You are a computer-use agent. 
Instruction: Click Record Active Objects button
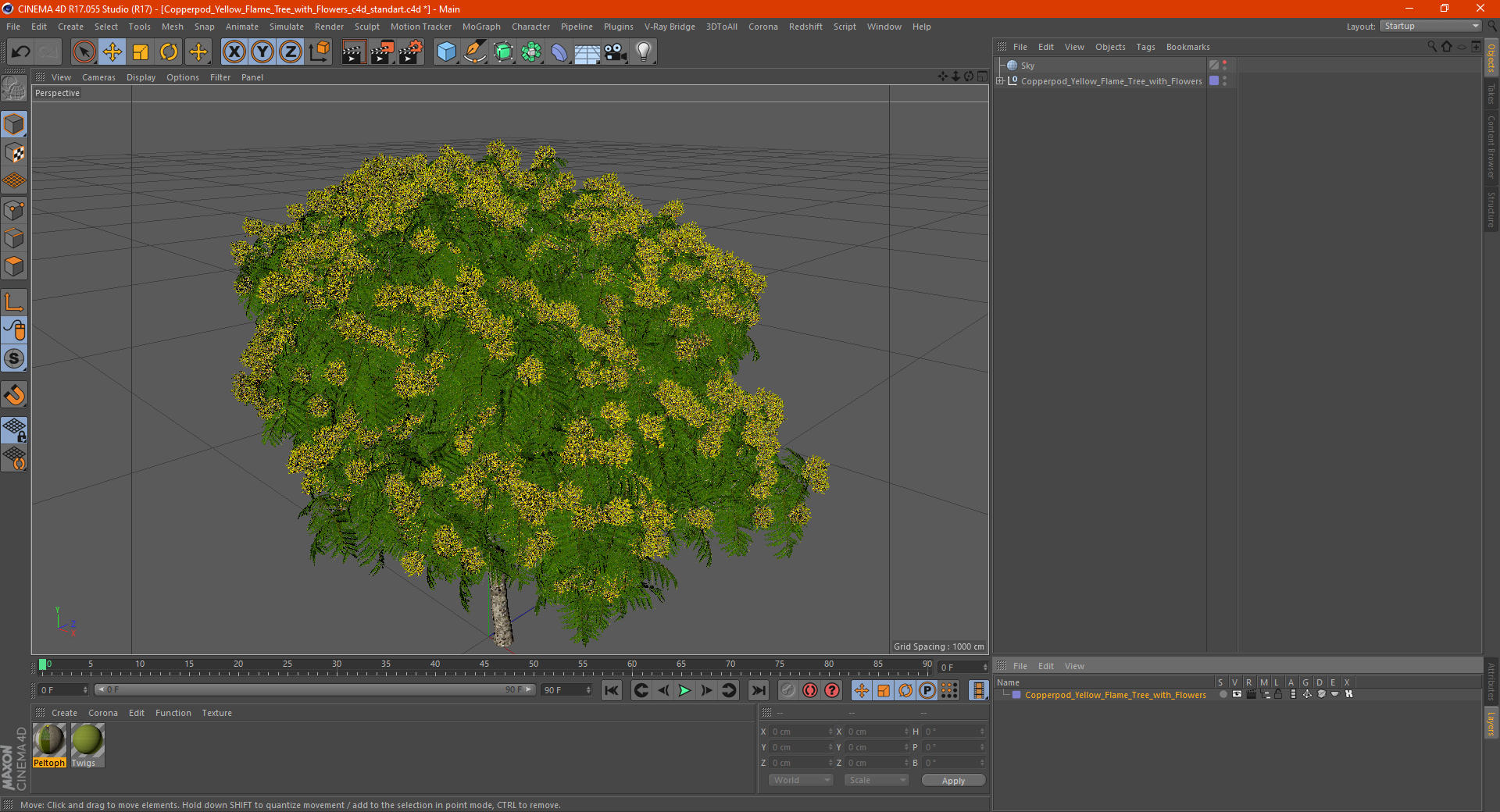[787, 690]
